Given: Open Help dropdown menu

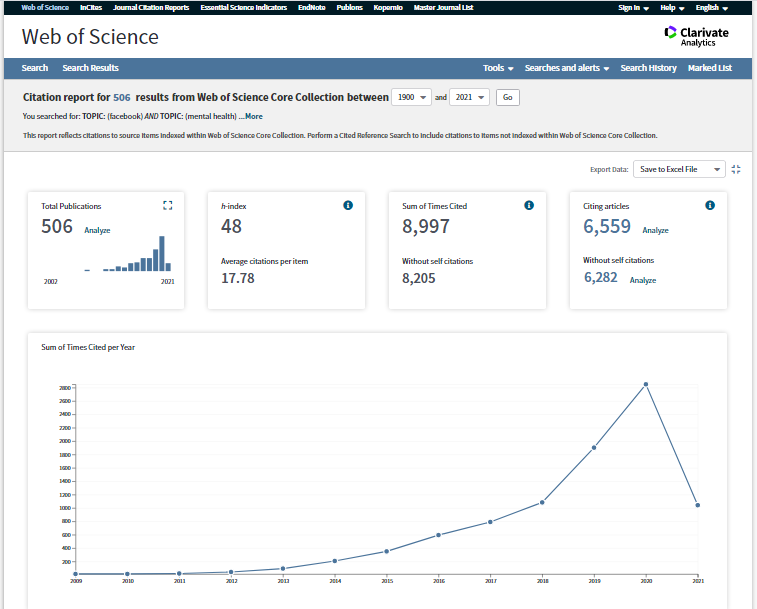Looking at the screenshot, I should pos(672,8).
